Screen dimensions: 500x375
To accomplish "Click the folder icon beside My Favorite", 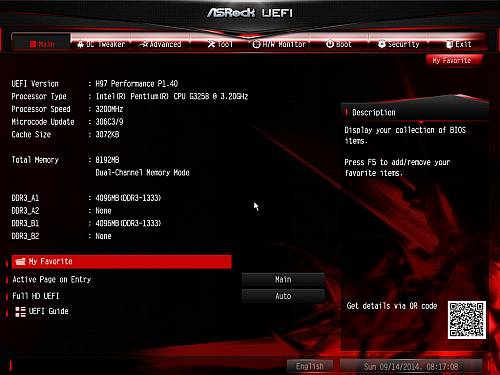I will (20, 261).
